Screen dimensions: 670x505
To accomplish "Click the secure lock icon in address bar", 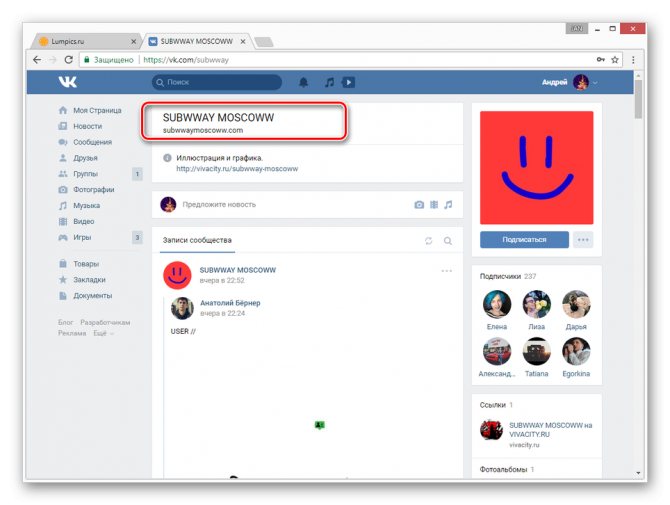I will [87, 60].
